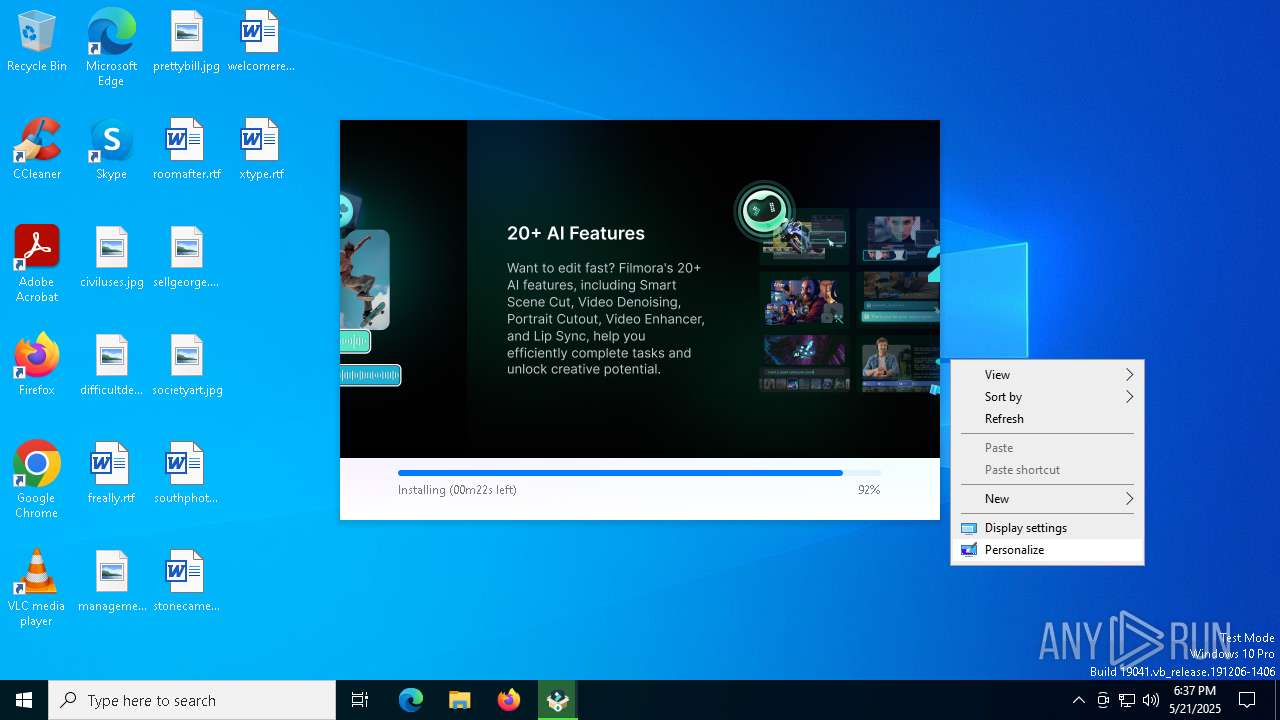Click the 92% progress label
This screenshot has height=720, width=1280.
(x=869, y=490)
